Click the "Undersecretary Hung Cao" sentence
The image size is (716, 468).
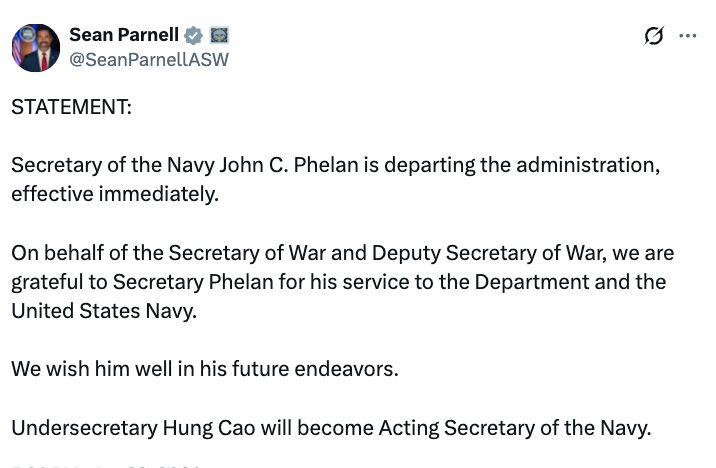tap(331, 427)
